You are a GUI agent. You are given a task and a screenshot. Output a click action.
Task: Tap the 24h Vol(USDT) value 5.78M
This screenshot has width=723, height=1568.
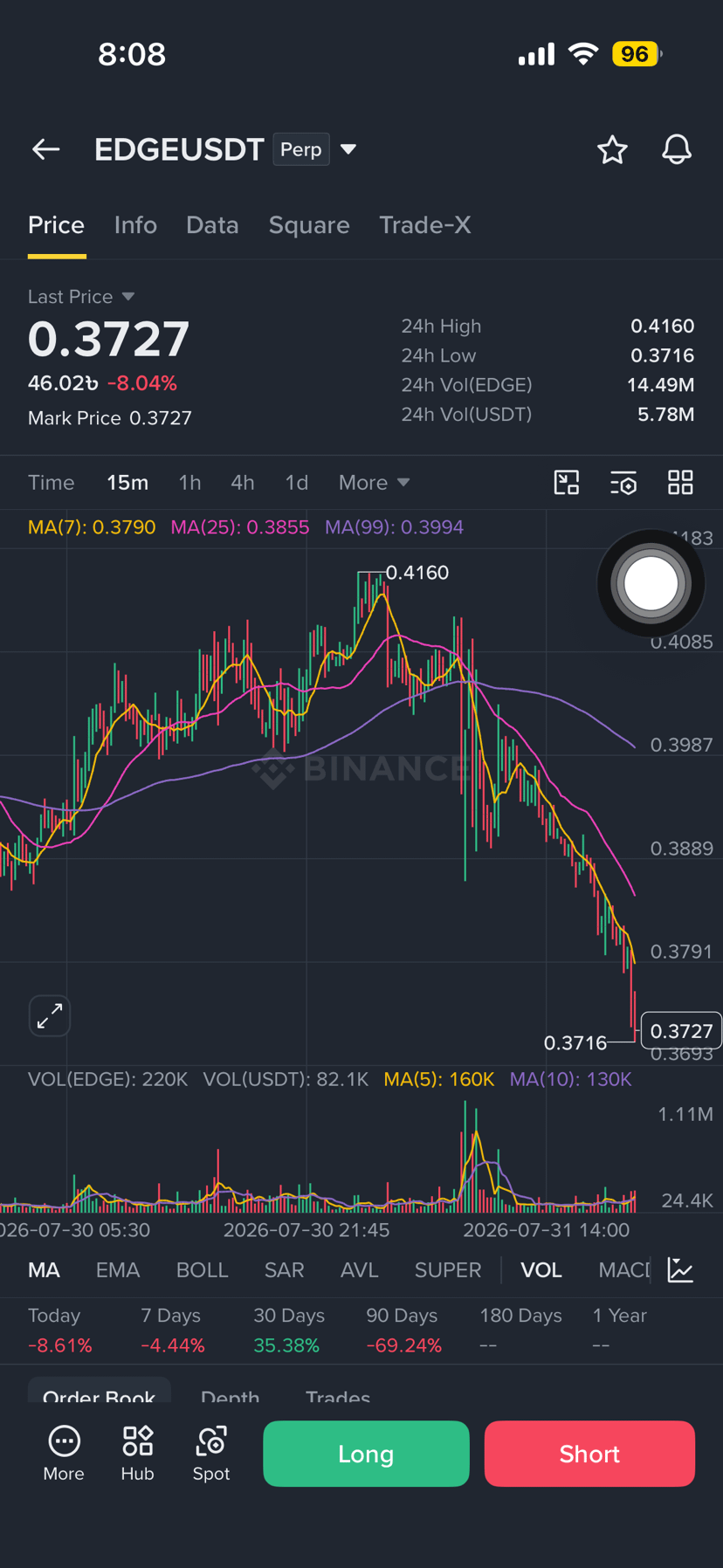pyautogui.click(x=666, y=414)
